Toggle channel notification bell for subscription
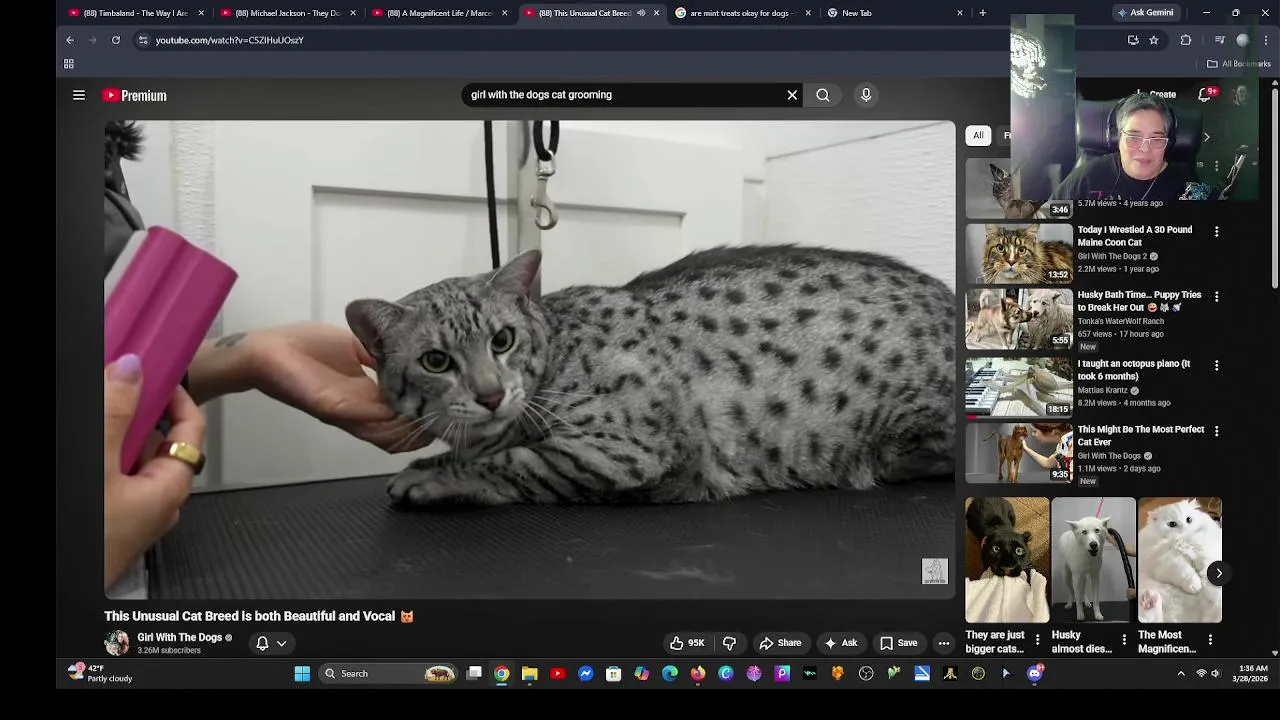1280x720 pixels. (262, 643)
